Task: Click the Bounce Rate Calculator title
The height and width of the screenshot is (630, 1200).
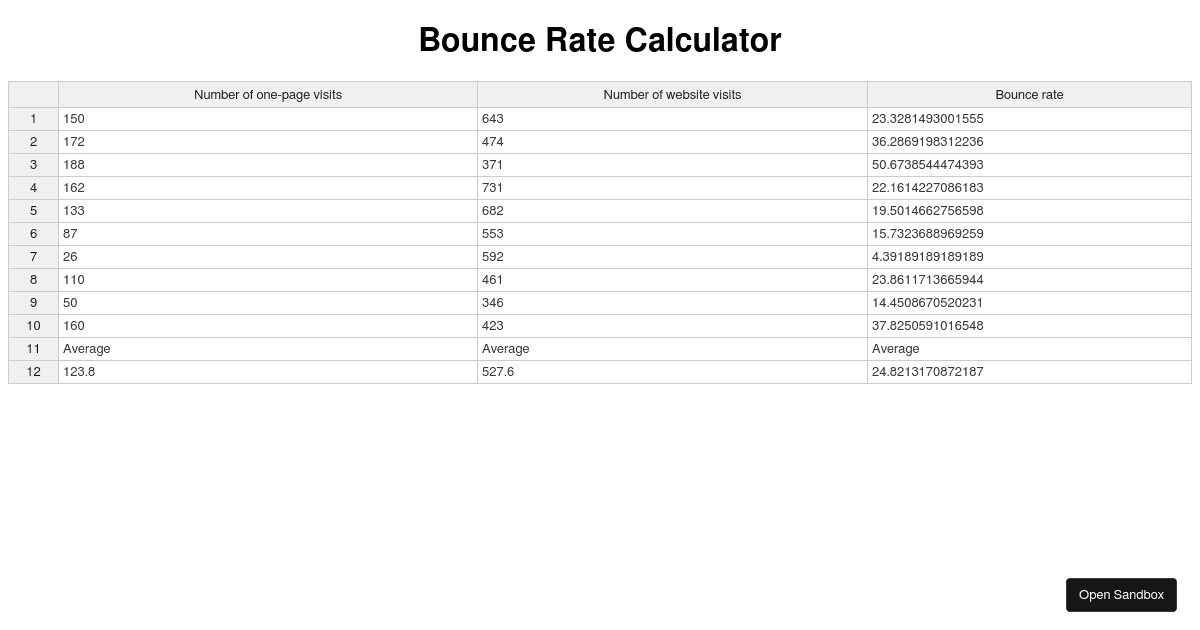Action: click(599, 40)
